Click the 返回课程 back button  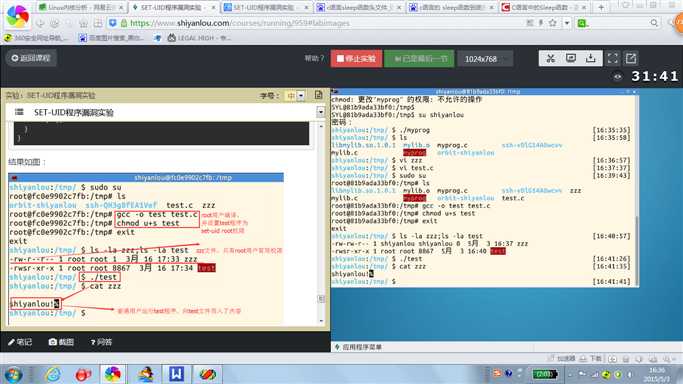[x=31, y=58]
